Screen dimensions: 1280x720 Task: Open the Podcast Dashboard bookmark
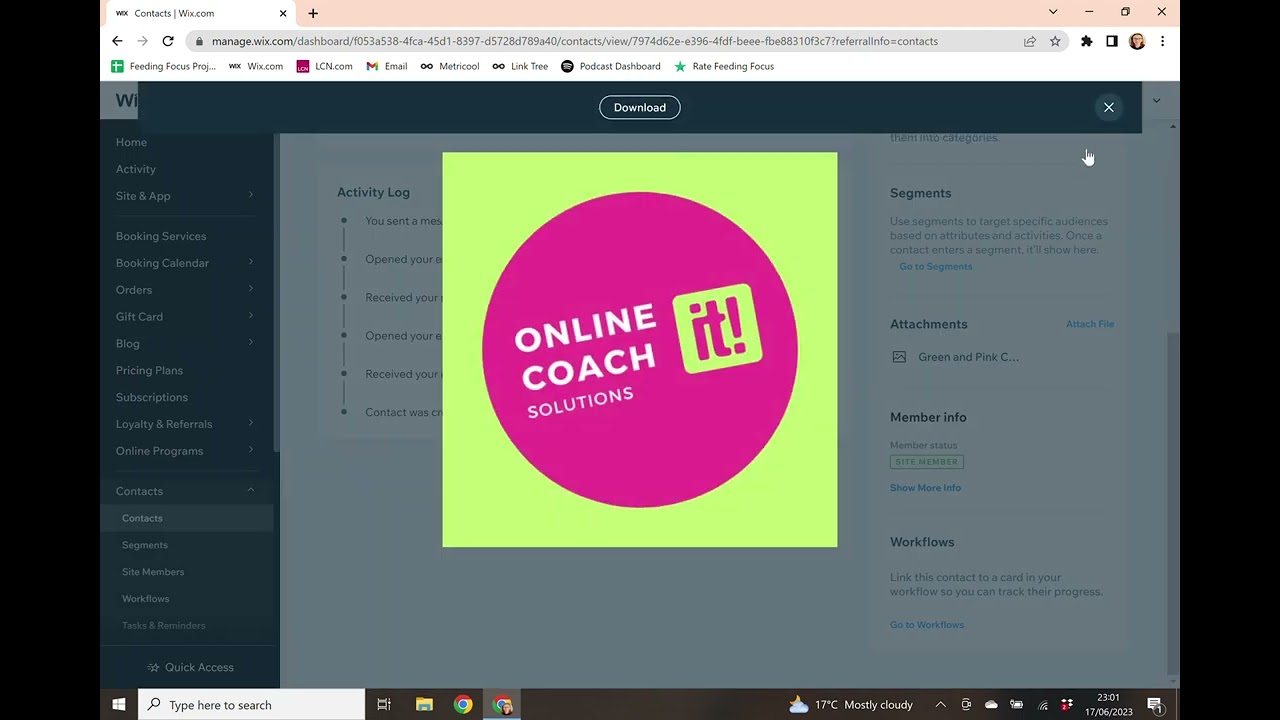610,66
